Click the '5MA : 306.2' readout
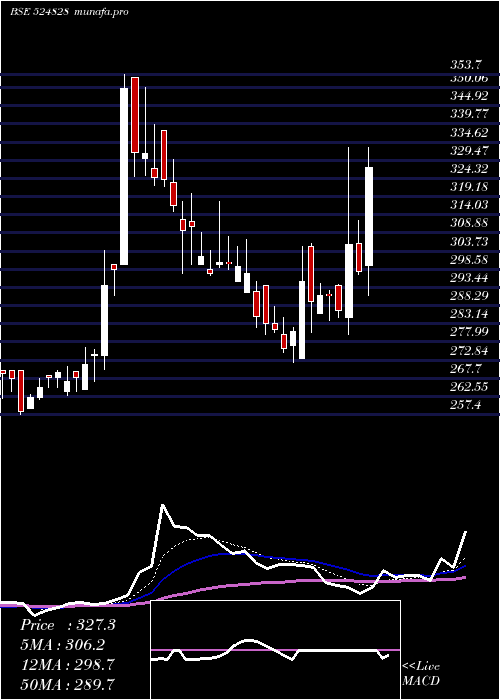500x700 pixels. 65,645
